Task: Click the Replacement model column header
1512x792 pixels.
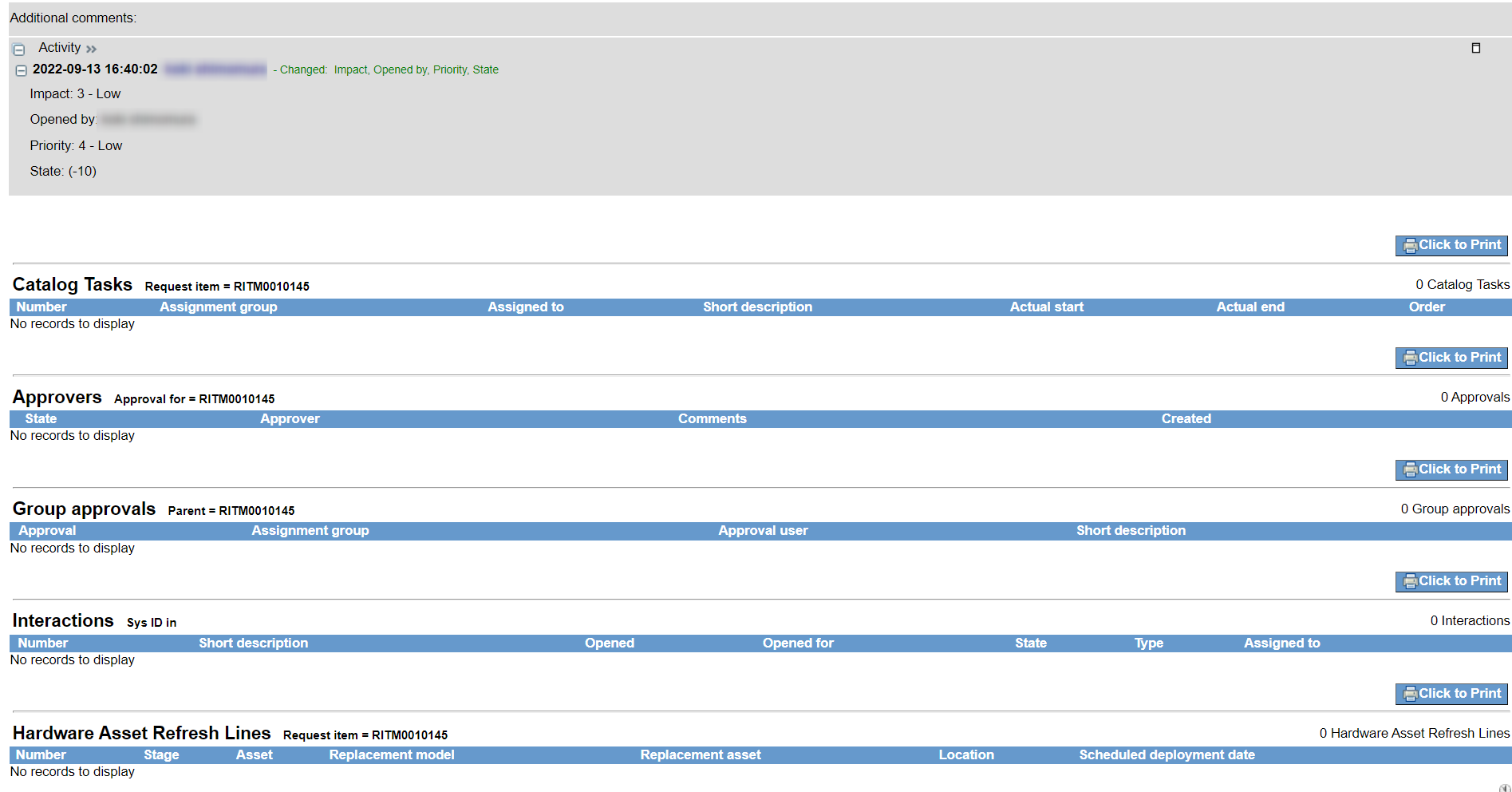Action: point(392,754)
